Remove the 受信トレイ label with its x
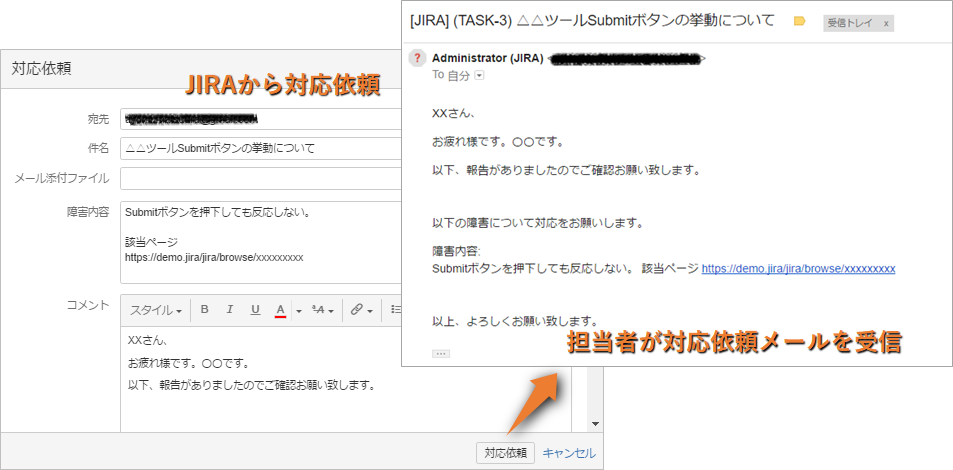This screenshot has height=470, width=953. point(886,24)
